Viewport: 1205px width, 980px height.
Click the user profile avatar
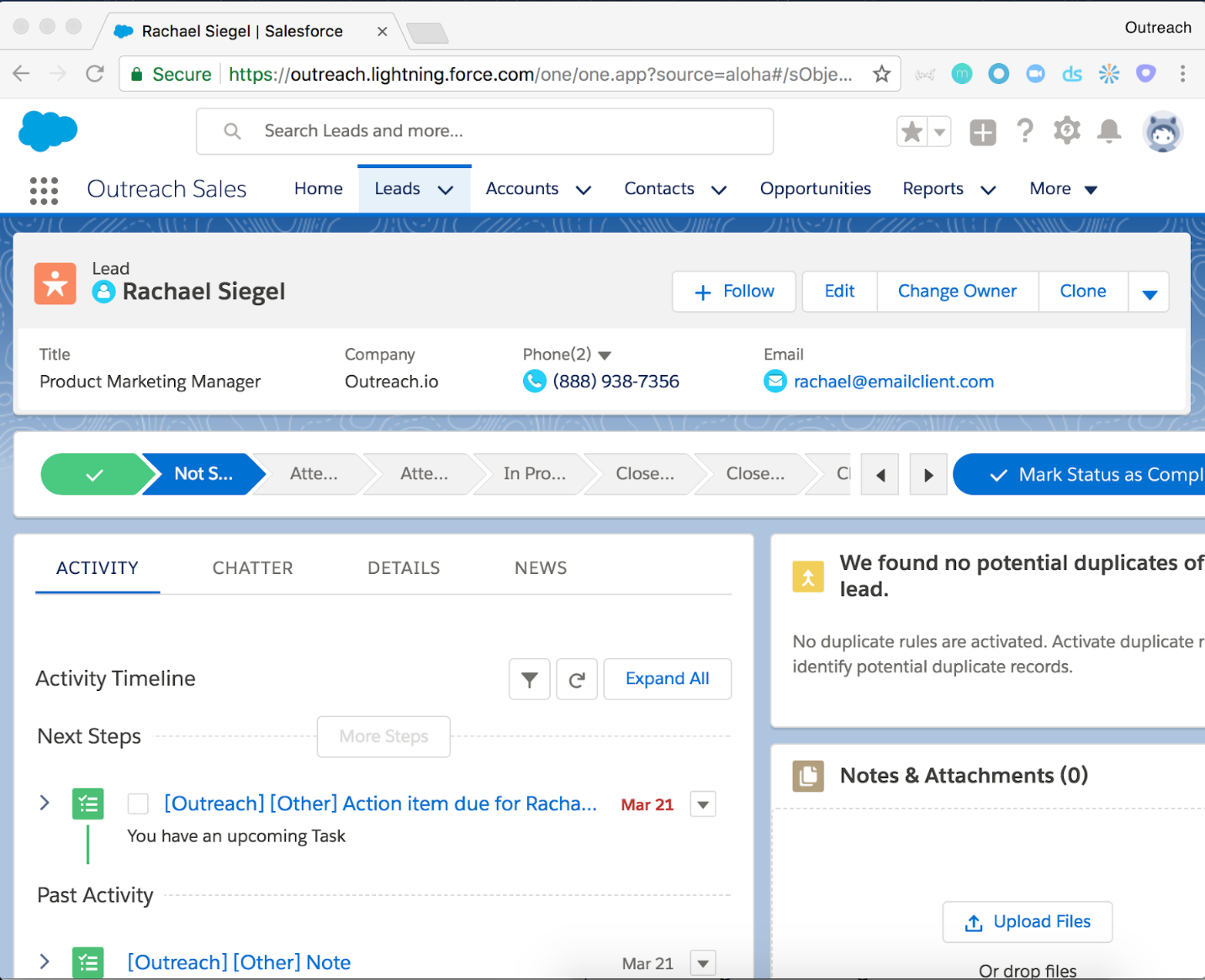pyautogui.click(x=1163, y=132)
